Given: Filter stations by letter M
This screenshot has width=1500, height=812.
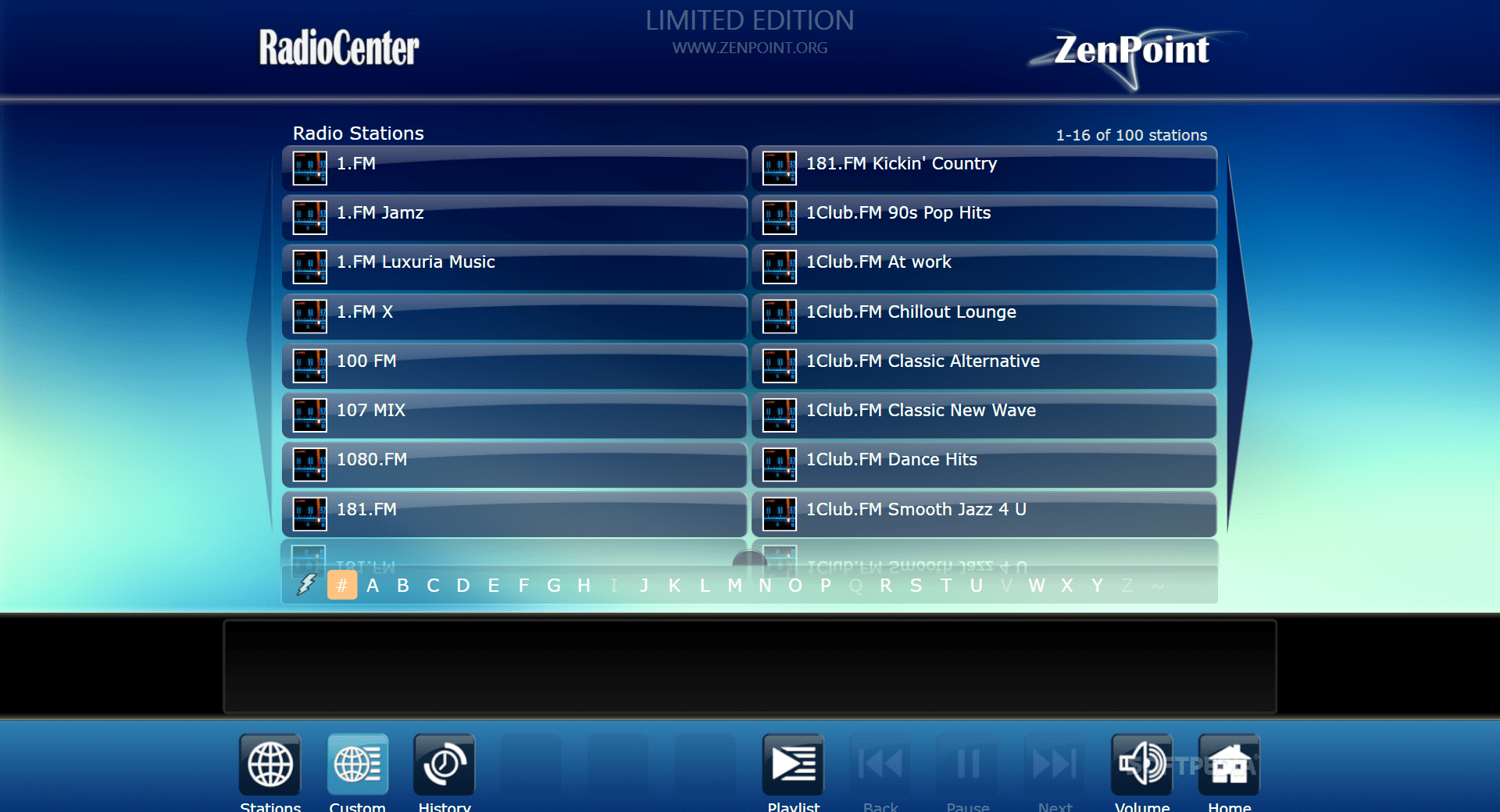Looking at the screenshot, I should coord(735,586).
